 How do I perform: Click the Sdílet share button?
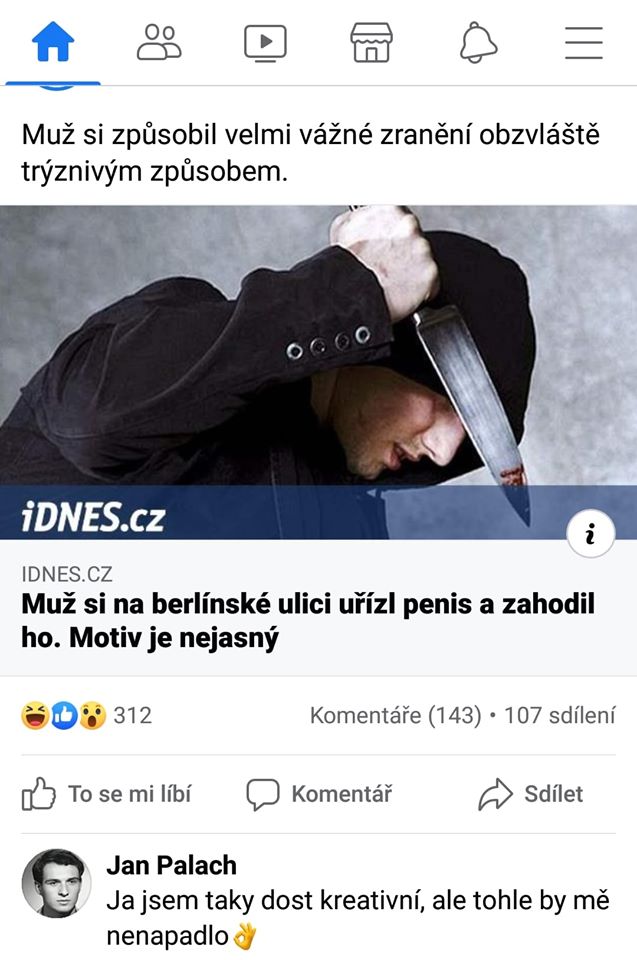point(530,794)
